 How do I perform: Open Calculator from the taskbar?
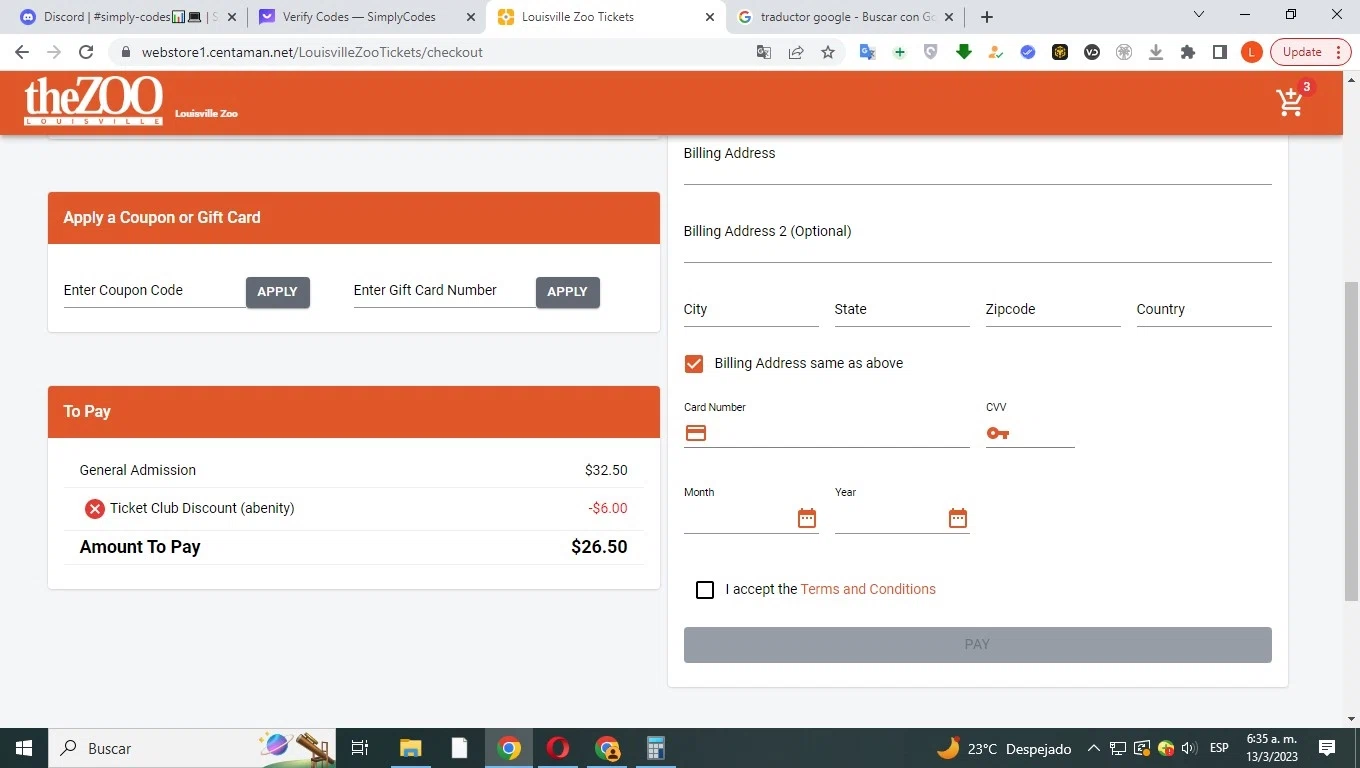pos(656,748)
